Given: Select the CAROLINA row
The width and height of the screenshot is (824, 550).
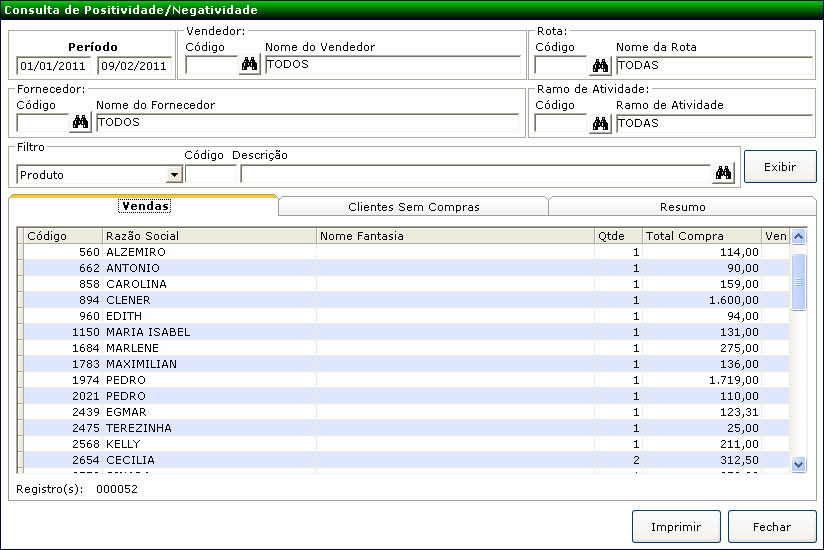Looking at the screenshot, I should pyautogui.click(x=406, y=284).
